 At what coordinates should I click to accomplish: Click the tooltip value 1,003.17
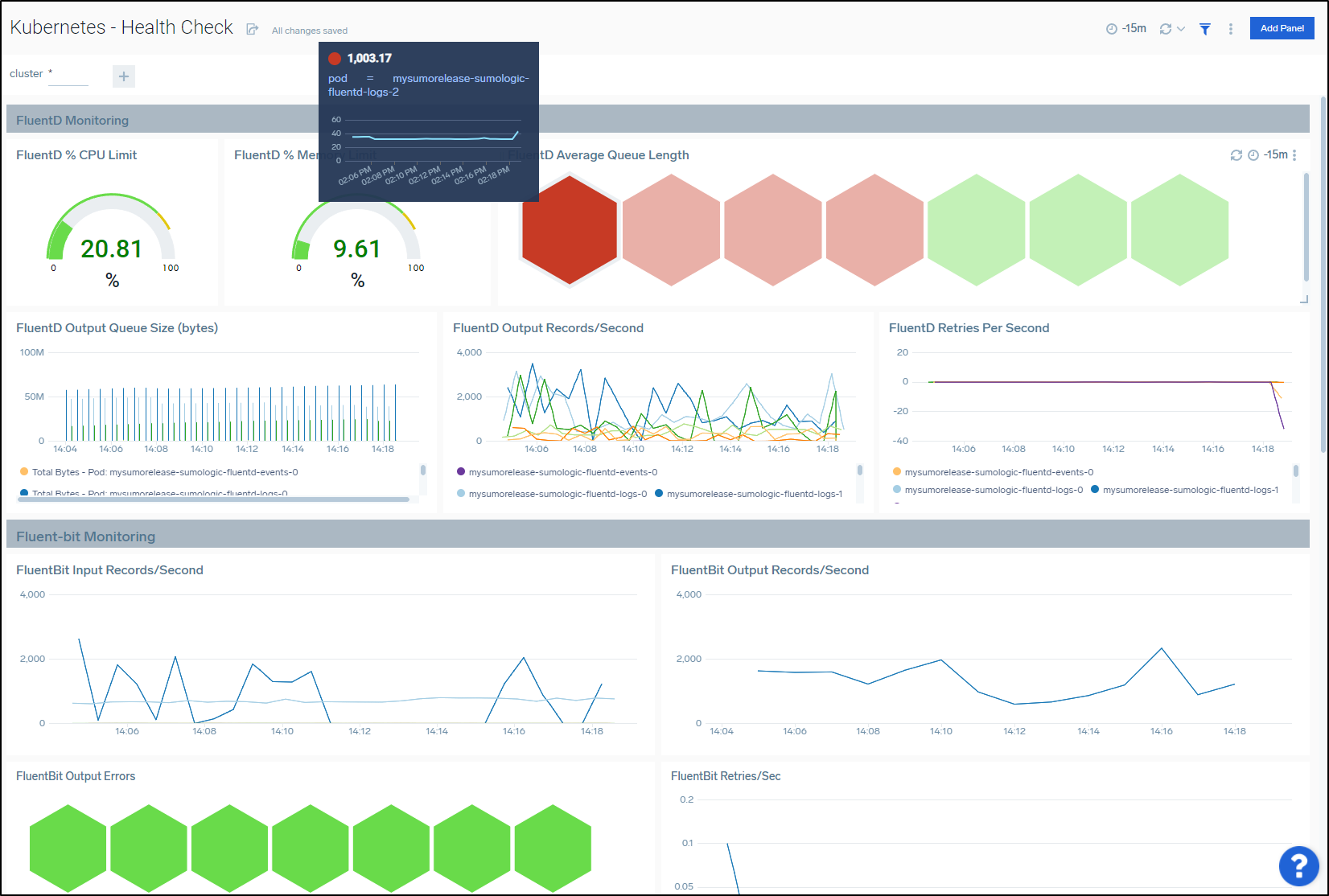(369, 58)
